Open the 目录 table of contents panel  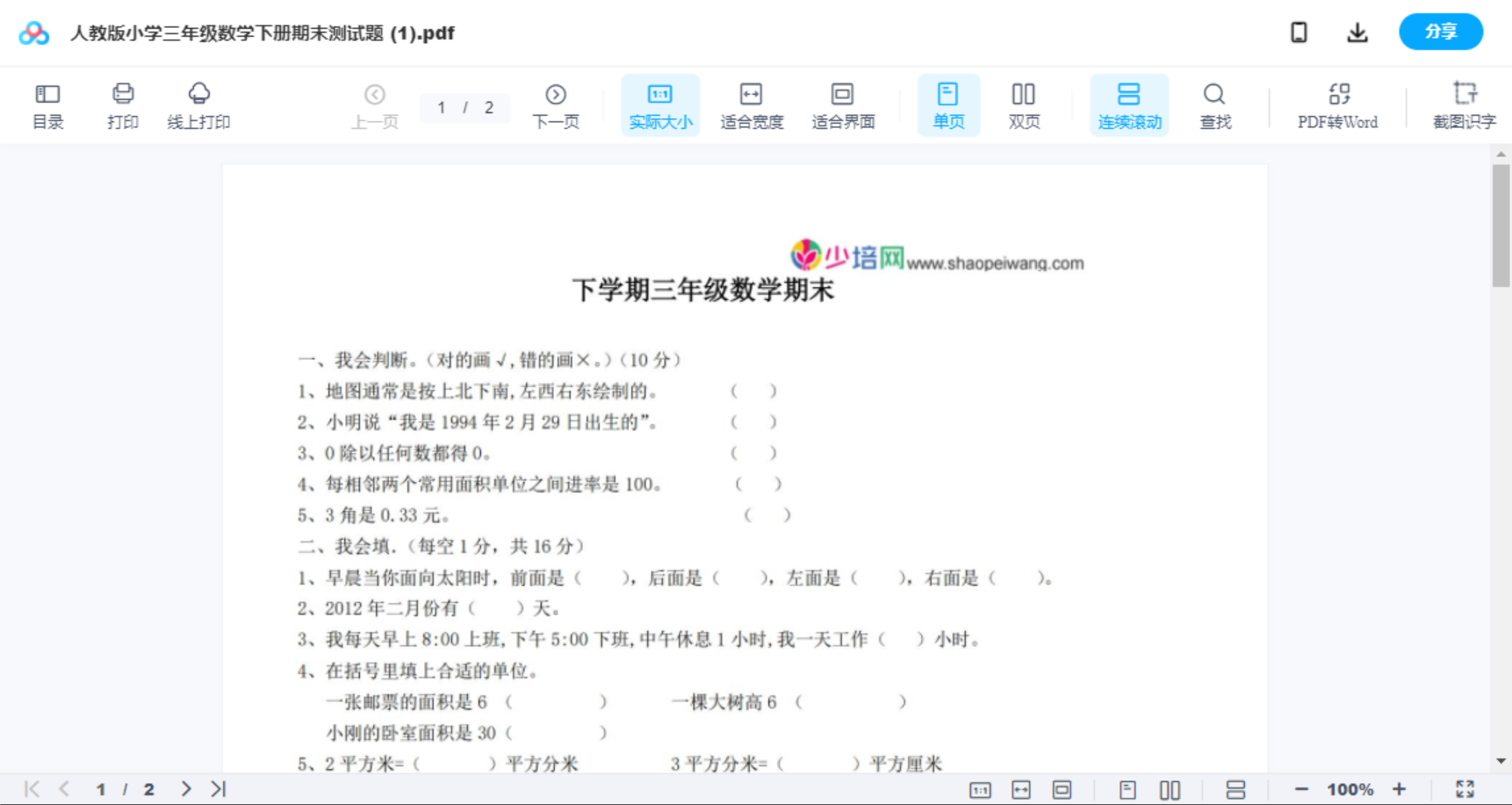[47, 104]
